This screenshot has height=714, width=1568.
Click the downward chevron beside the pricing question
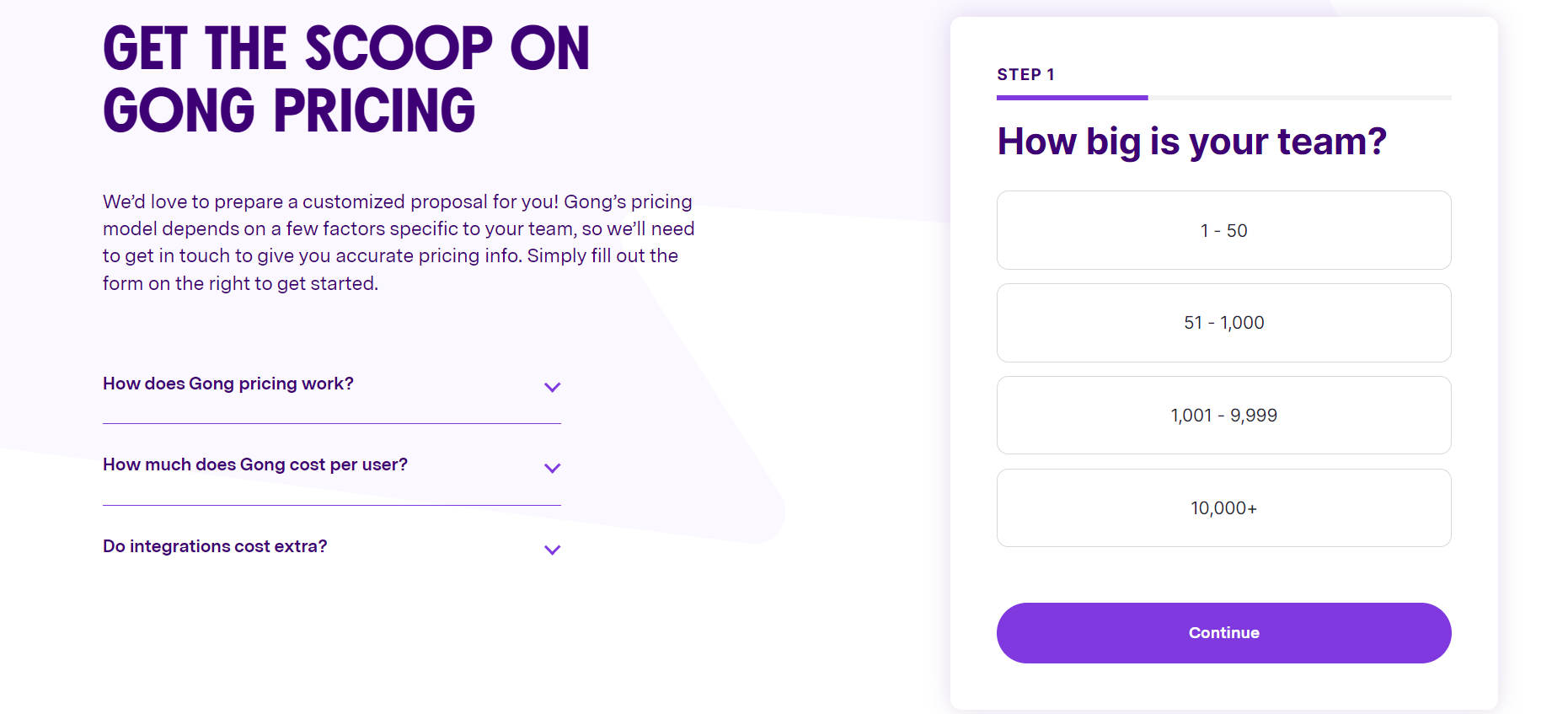(x=553, y=387)
